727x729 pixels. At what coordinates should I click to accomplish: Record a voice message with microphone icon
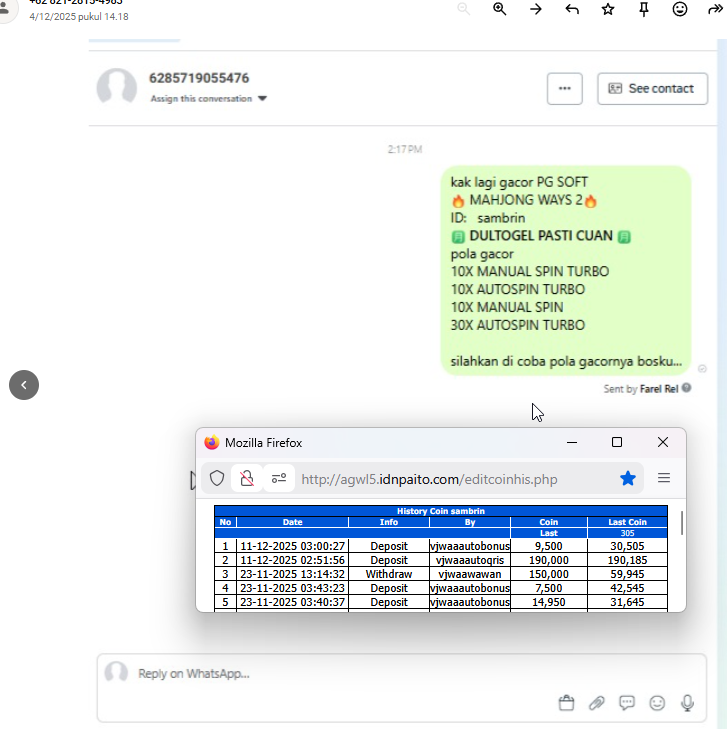pos(687,703)
